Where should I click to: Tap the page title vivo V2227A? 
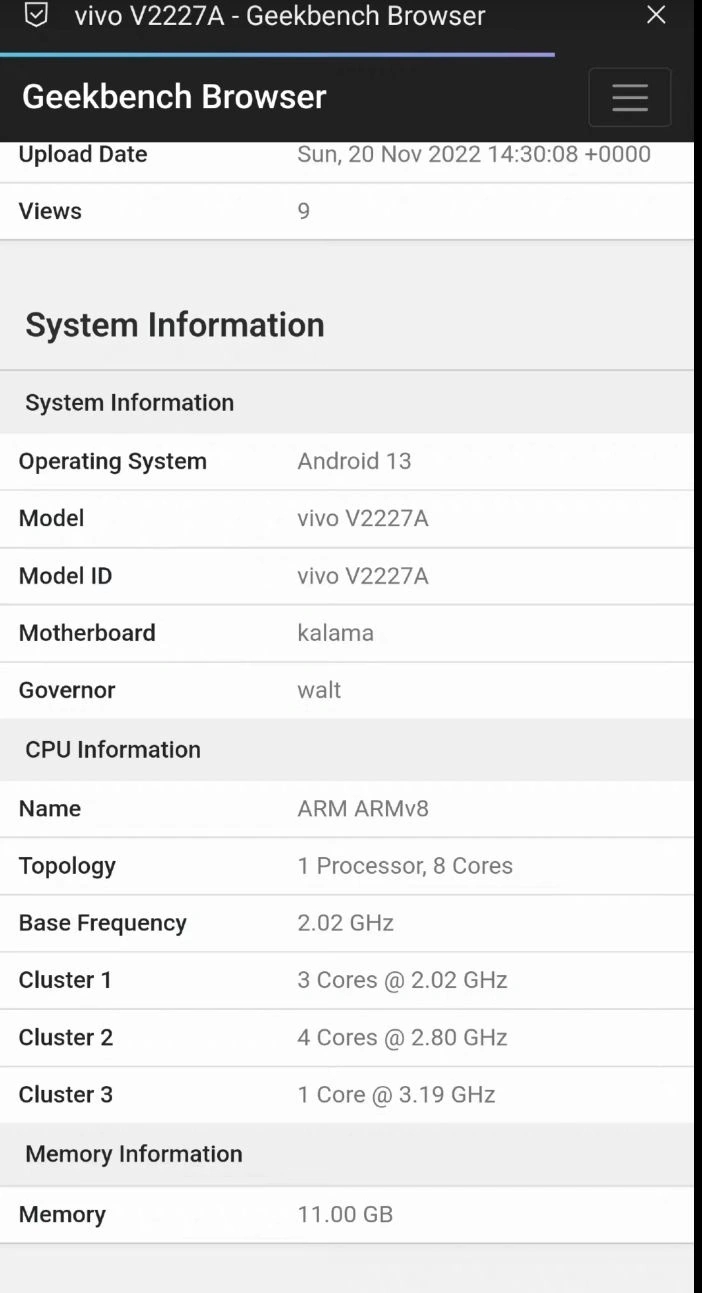280,16
